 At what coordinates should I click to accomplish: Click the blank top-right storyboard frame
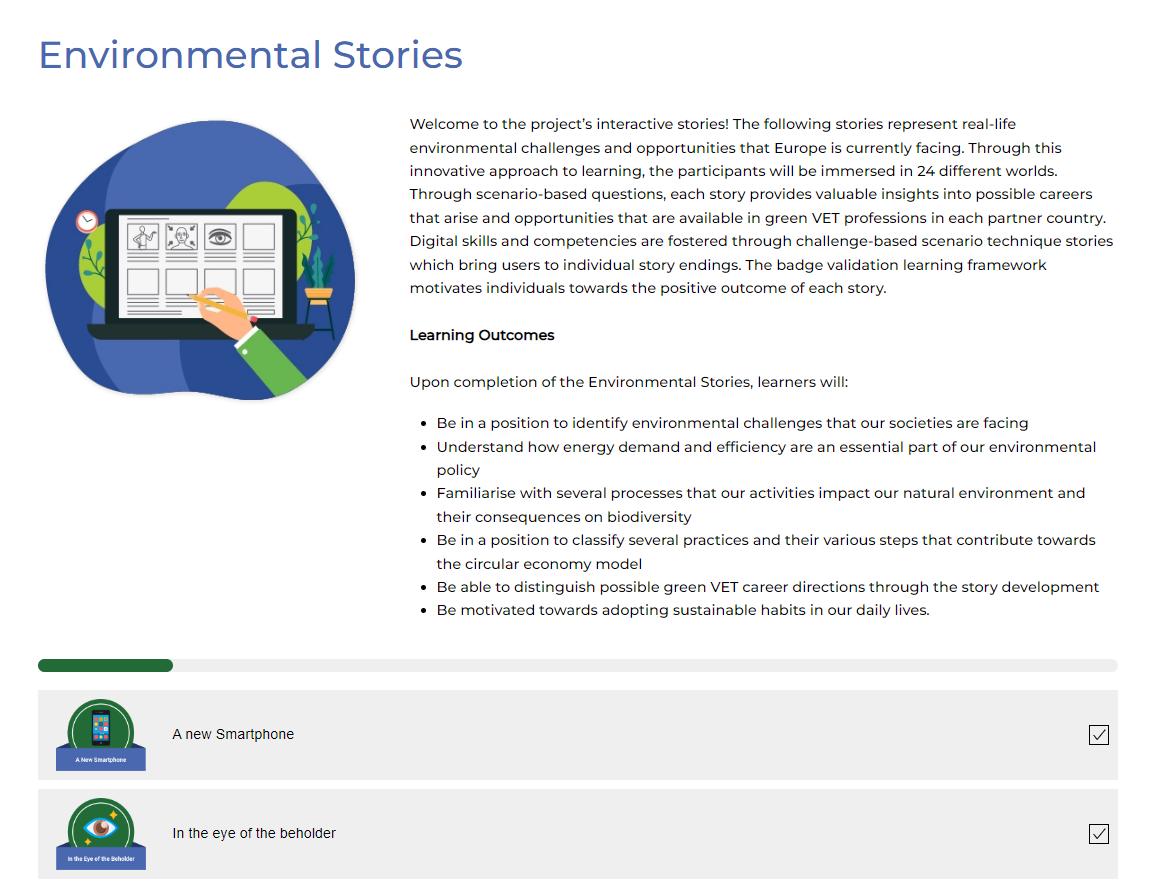click(x=258, y=237)
